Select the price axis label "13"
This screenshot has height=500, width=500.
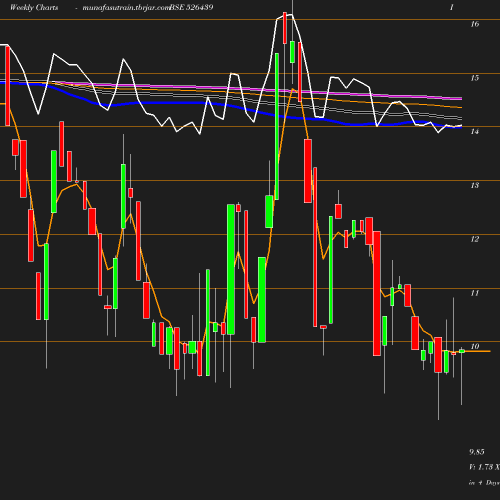coord(475,185)
